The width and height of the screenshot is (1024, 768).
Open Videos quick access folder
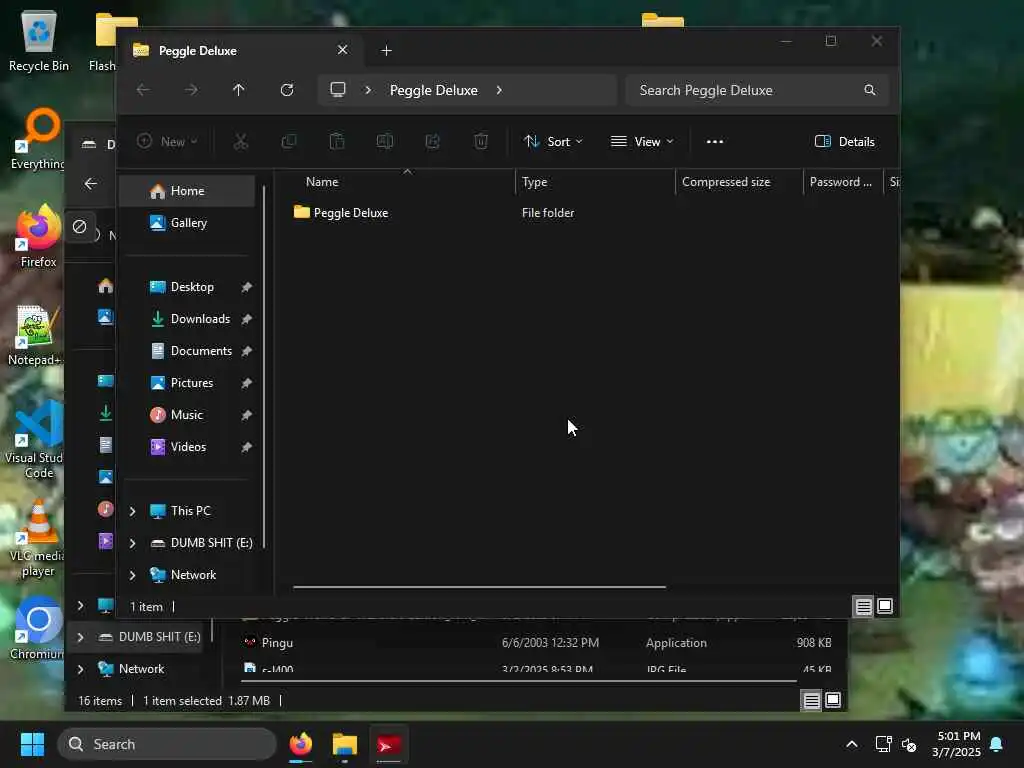tap(188, 447)
